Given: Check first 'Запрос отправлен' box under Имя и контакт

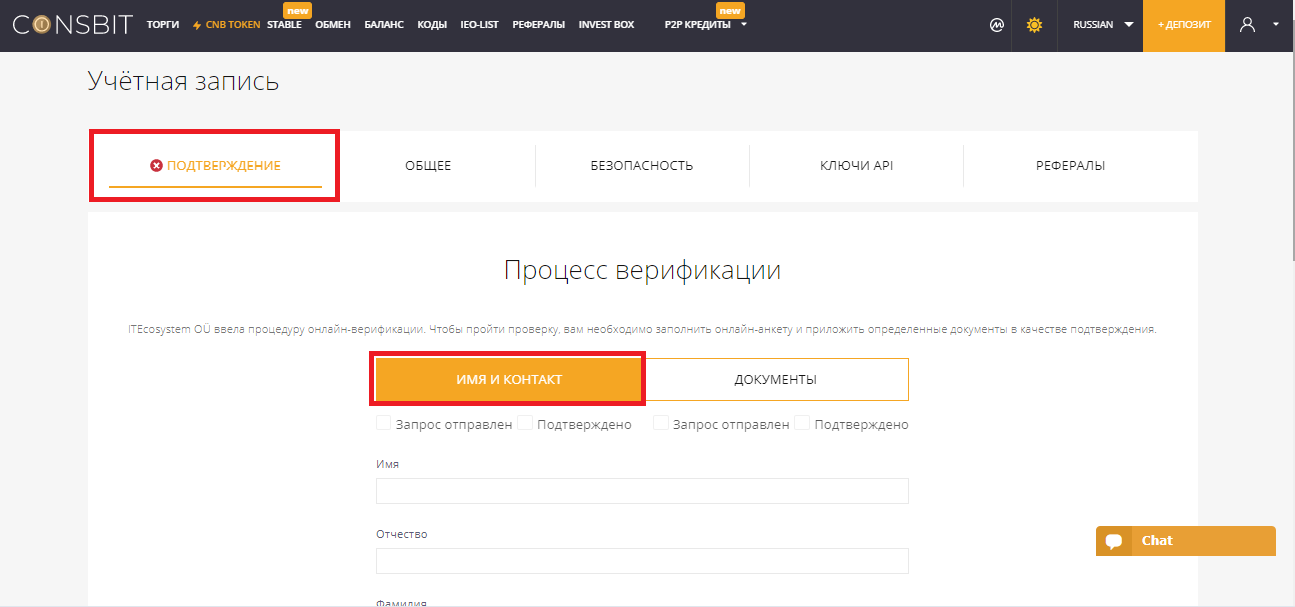Looking at the screenshot, I should pos(383,424).
